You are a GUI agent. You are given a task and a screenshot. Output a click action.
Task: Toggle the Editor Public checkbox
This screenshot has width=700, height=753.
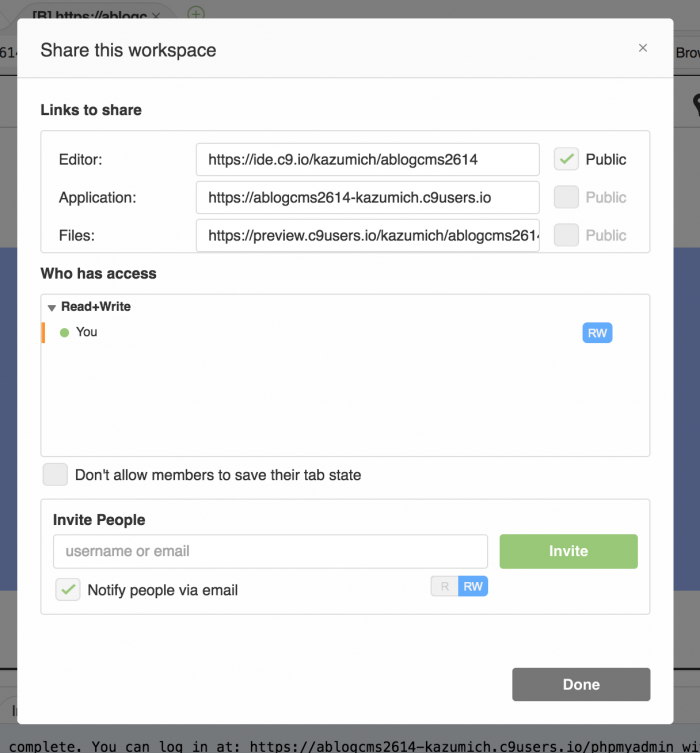[566, 159]
